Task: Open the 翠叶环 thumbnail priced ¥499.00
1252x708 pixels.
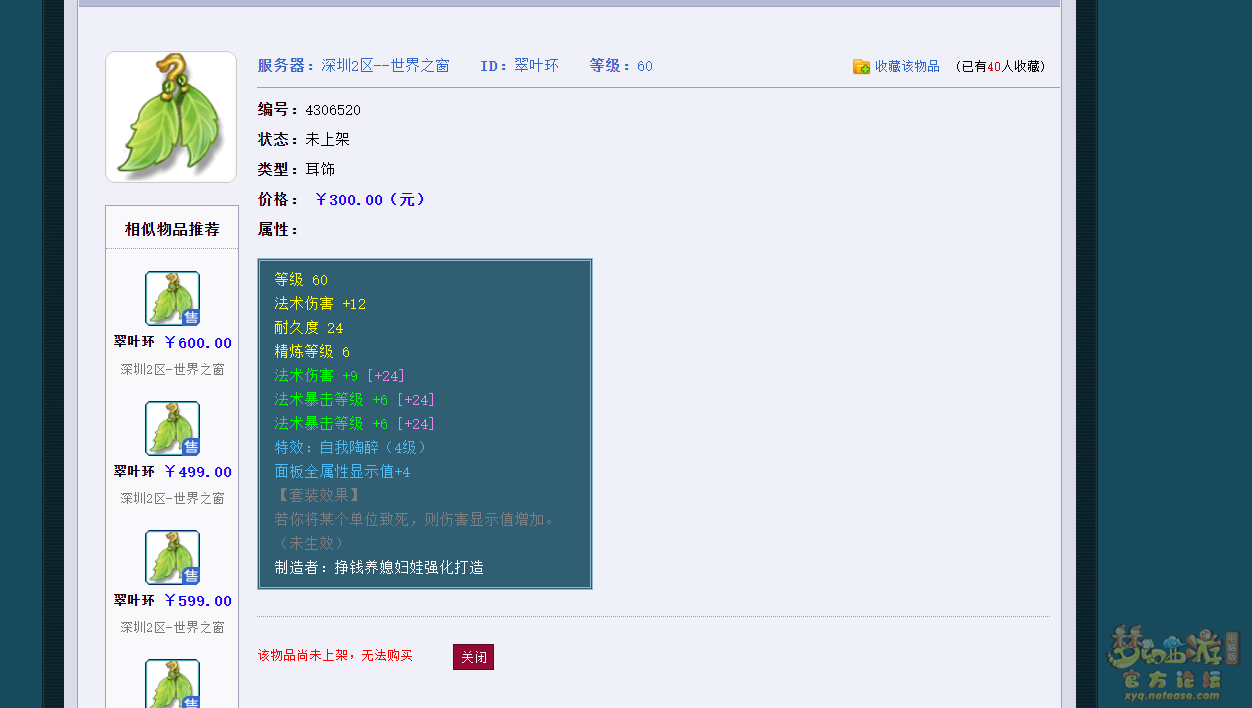Action: tap(172, 428)
